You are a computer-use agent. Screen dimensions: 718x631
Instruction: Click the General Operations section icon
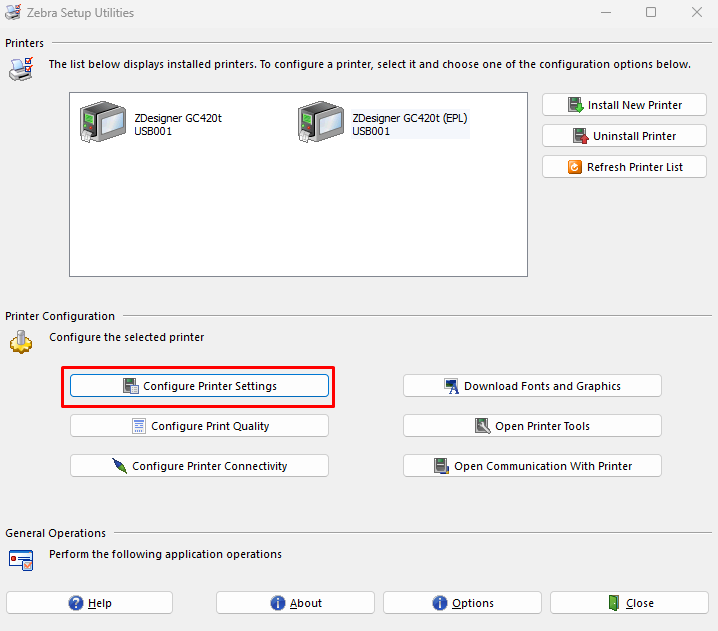point(21,560)
